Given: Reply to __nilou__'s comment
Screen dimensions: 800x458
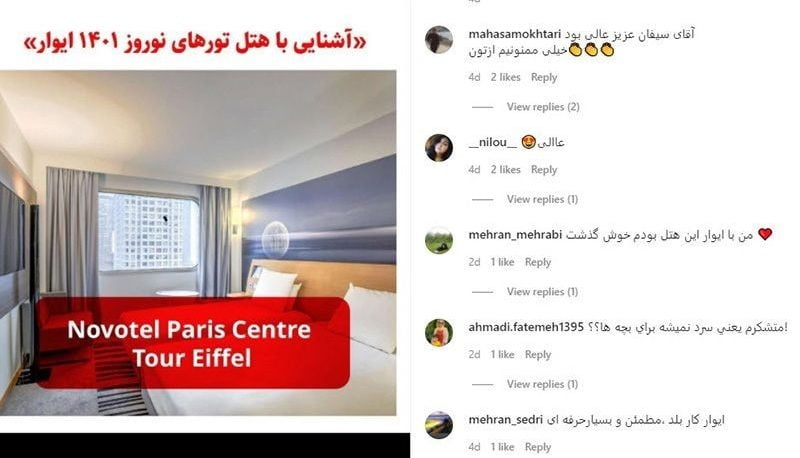Looking at the screenshot, I should tap(544, 169).
